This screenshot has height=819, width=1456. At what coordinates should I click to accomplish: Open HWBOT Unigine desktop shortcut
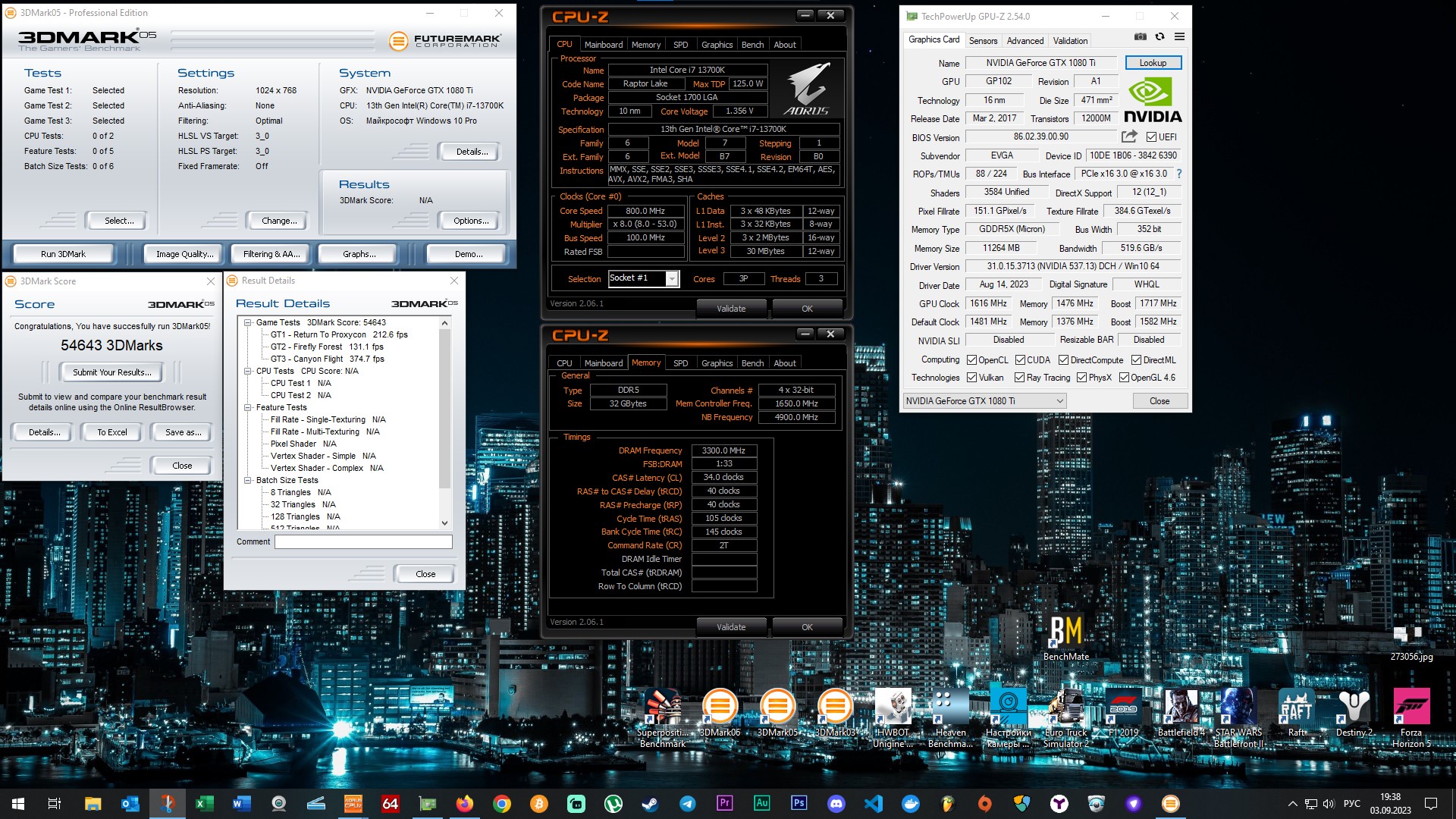[893, 718]
